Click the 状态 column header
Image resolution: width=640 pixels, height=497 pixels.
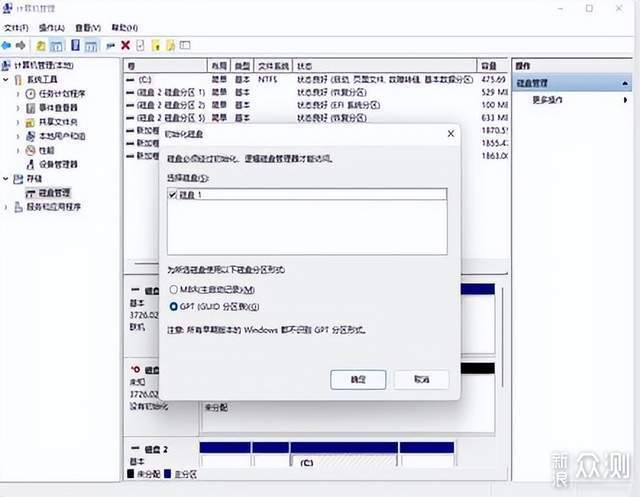click(x=384, y=66)
